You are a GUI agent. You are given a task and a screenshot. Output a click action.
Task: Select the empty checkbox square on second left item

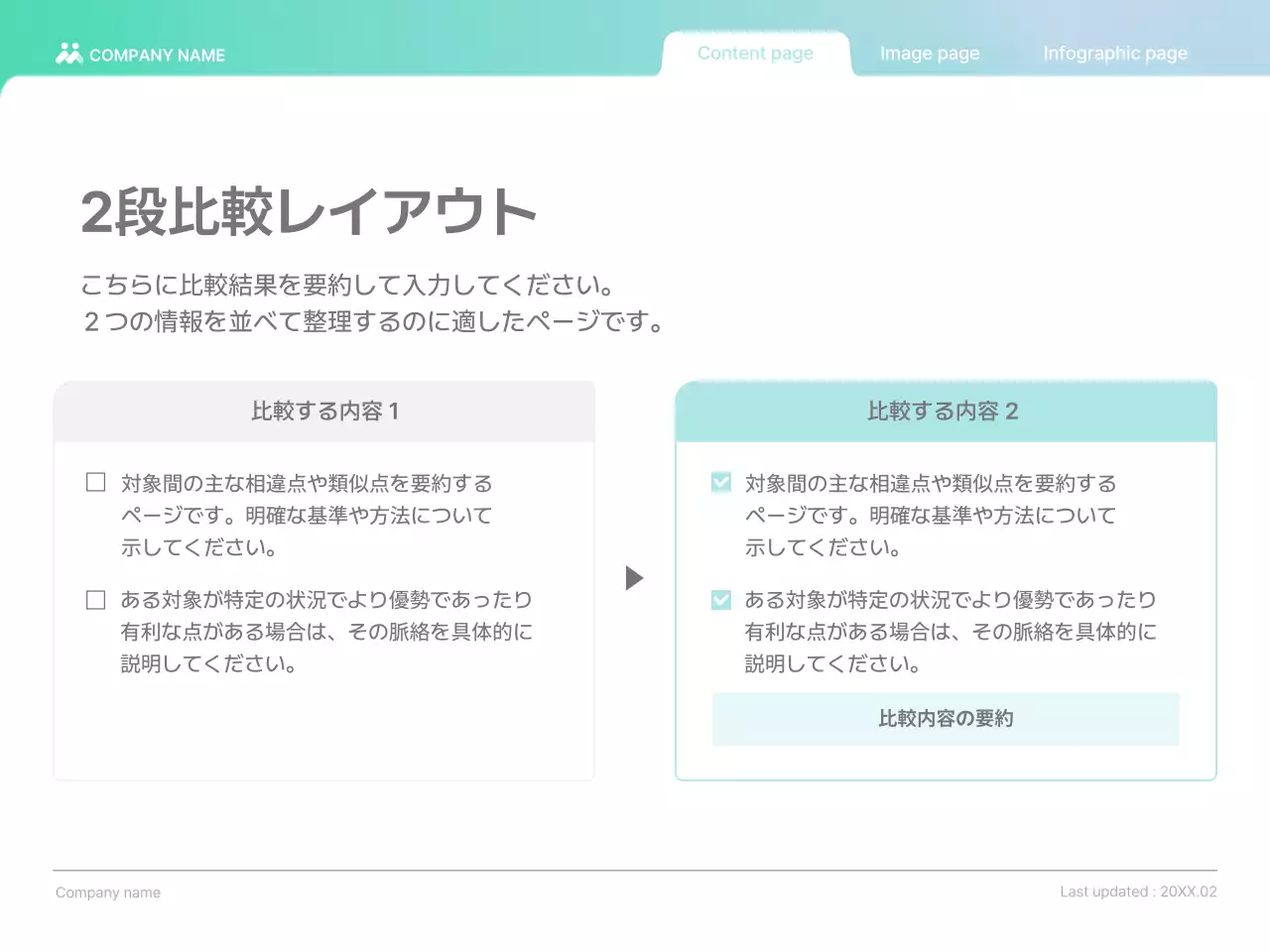[95, 599]
